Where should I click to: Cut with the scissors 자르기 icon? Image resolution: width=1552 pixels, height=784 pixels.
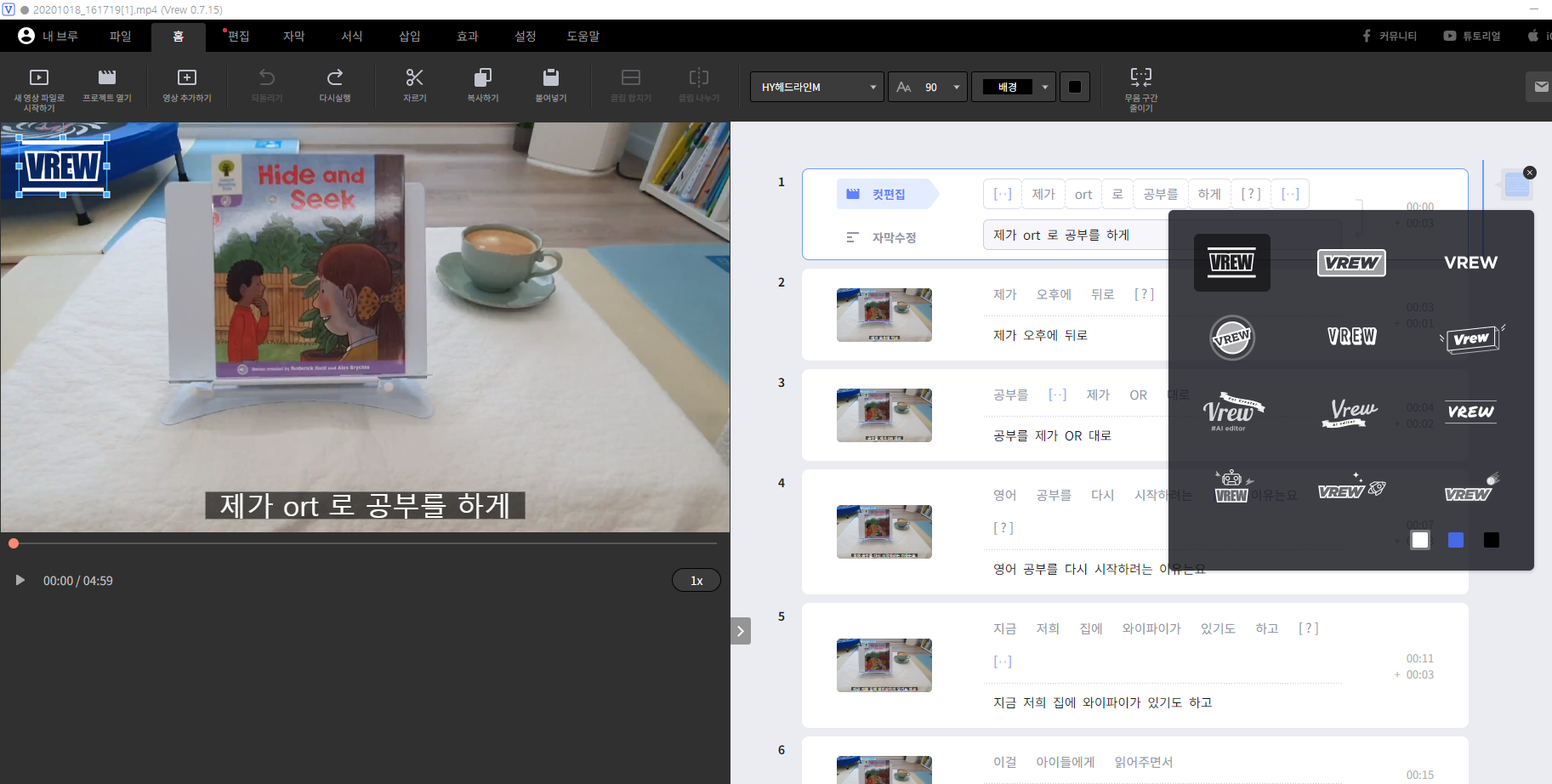coord(415,87)
